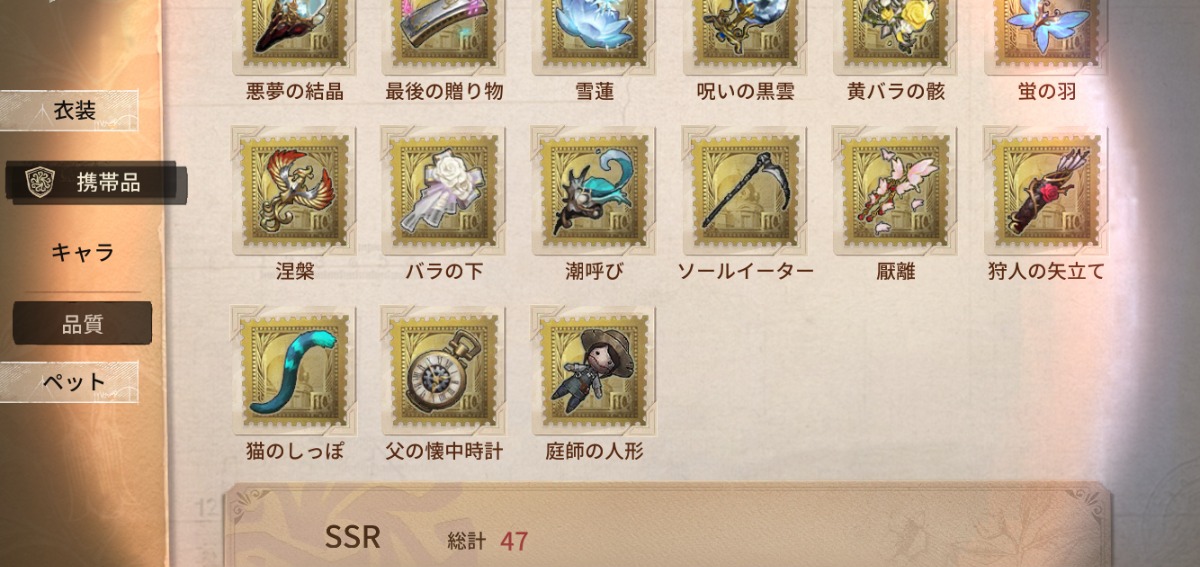Screen dimensions: 1200x567
Task: Select the 猫のしっぽ cat tail accessory
Action: coord(295,370)
